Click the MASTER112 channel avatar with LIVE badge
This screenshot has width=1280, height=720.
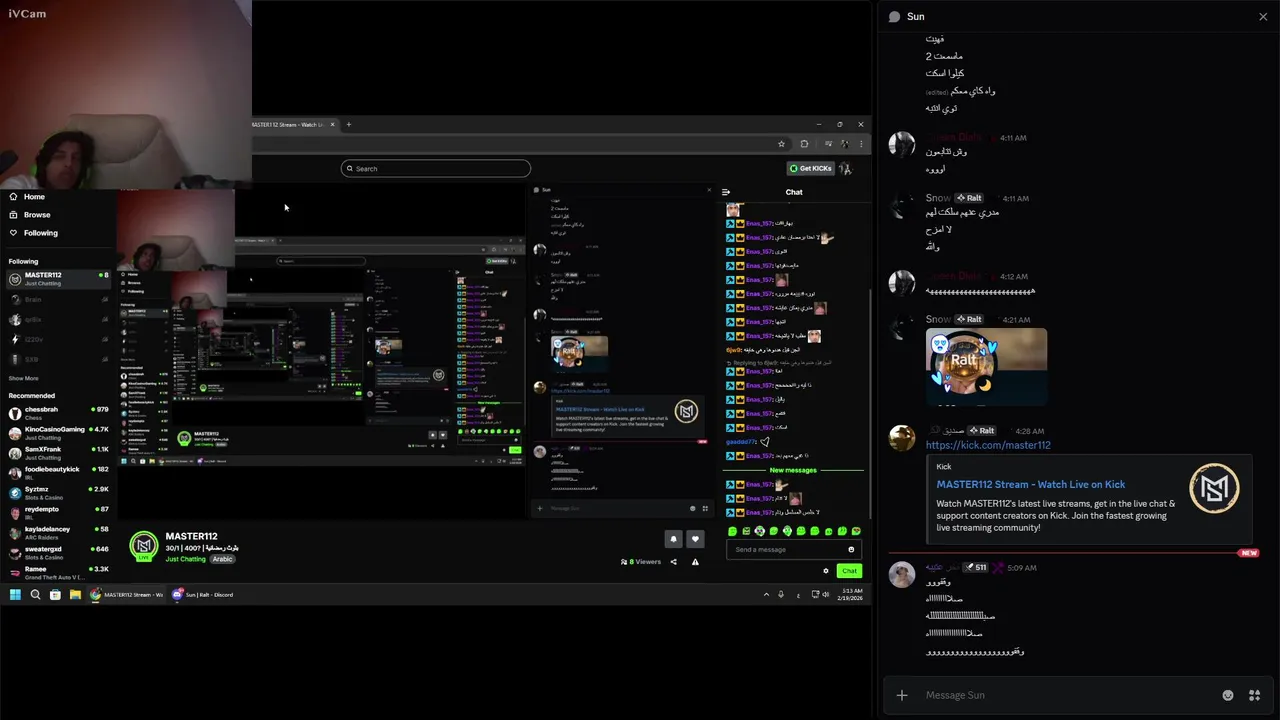tap(144, 546)
